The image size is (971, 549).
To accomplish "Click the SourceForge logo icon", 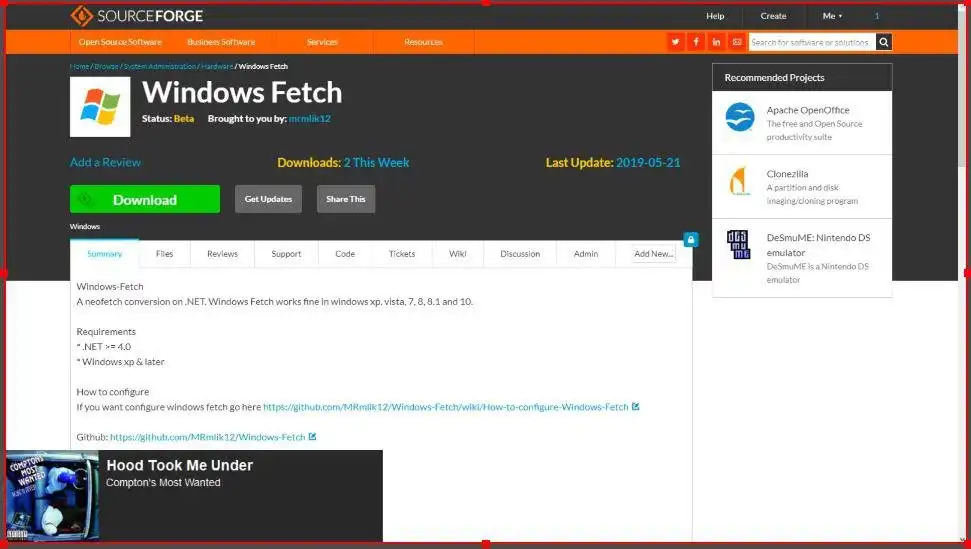I will (x=82, y=15).
